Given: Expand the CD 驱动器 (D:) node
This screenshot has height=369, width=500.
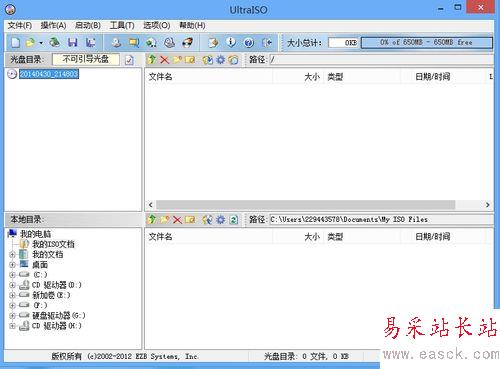Looking at the screenshot, I should click(12, 285).
